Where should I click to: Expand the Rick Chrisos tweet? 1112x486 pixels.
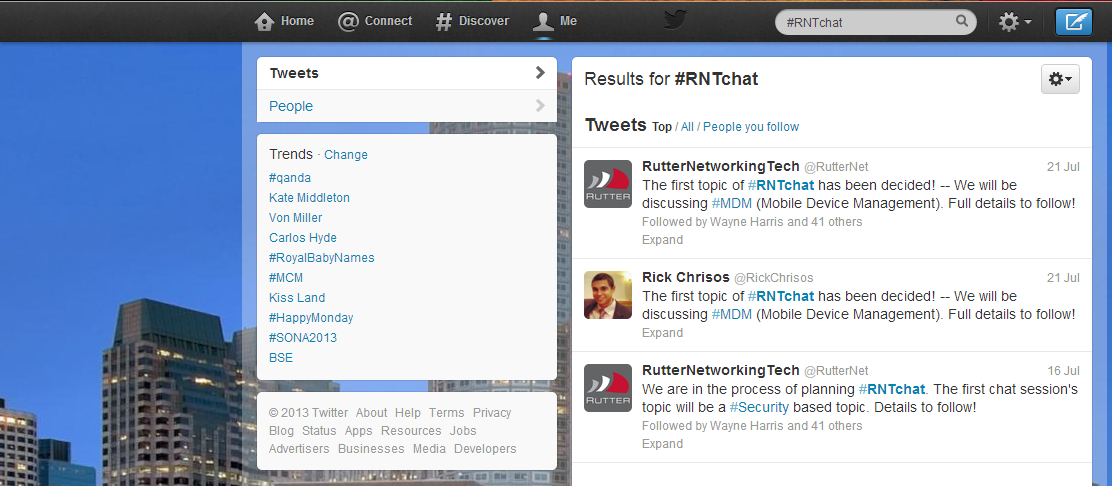click(662, 333)
